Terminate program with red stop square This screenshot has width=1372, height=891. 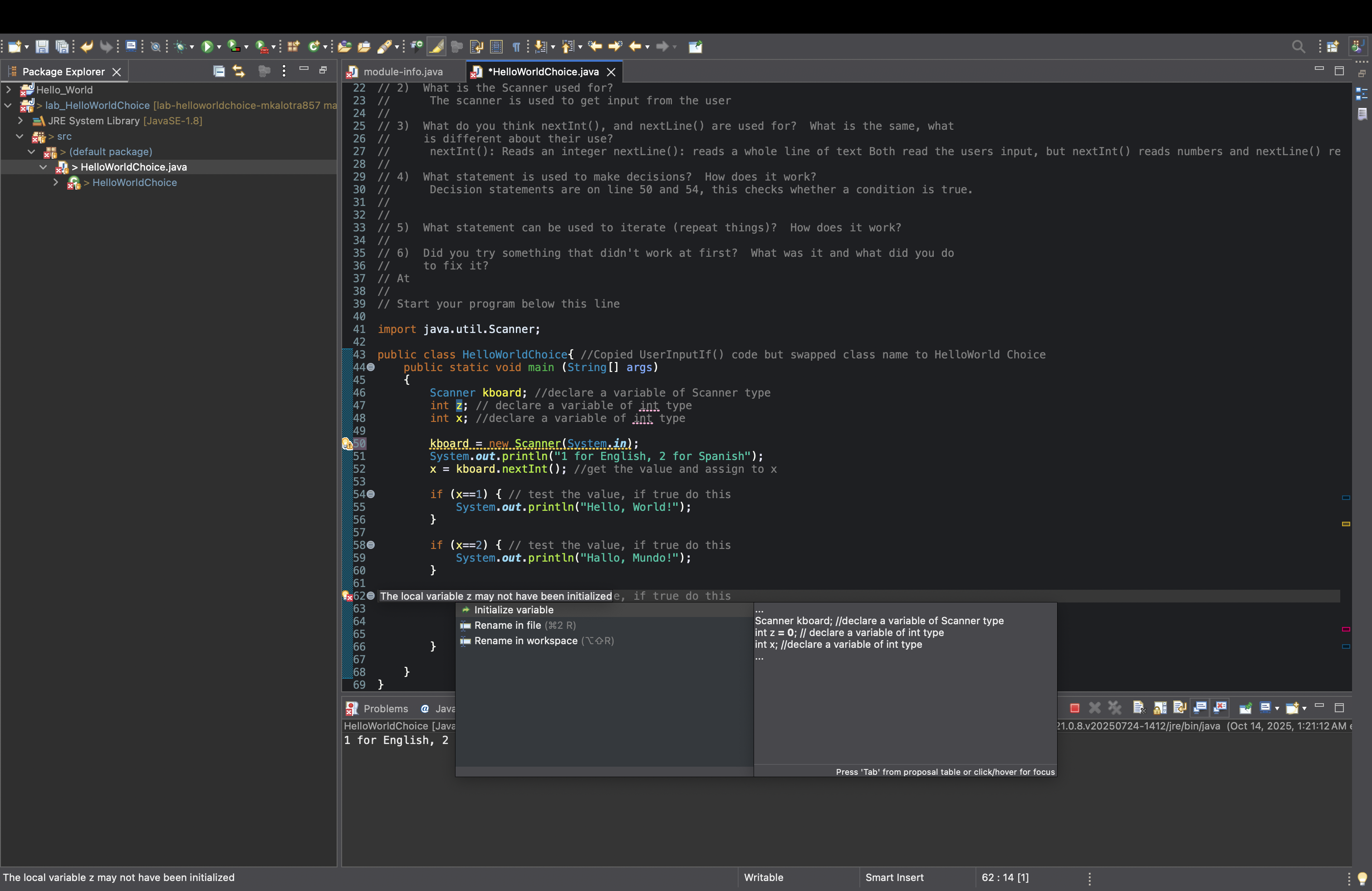(x=1074, y=708)
